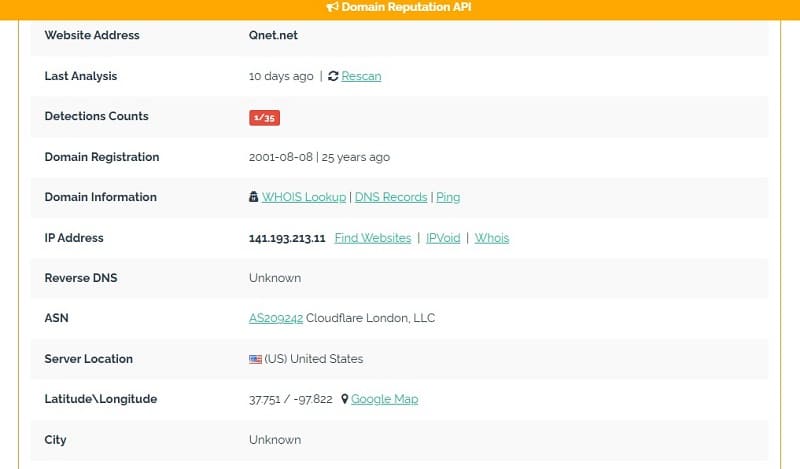Viewport: 800px width, 469px height.
Task: Open Google Map for coordinates
Action: click(385, 399)
